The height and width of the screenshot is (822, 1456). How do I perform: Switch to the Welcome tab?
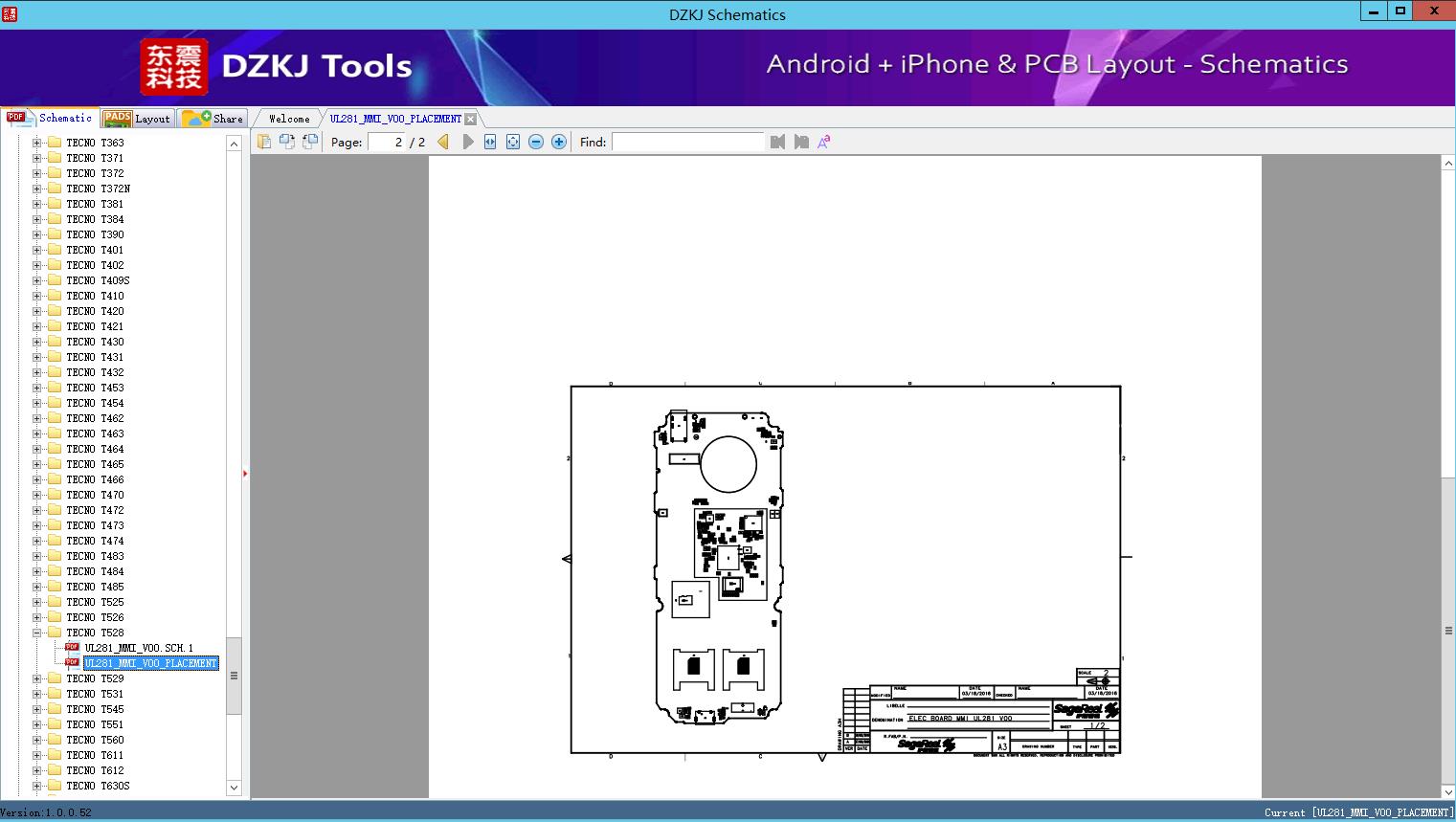tap(289, 119)
